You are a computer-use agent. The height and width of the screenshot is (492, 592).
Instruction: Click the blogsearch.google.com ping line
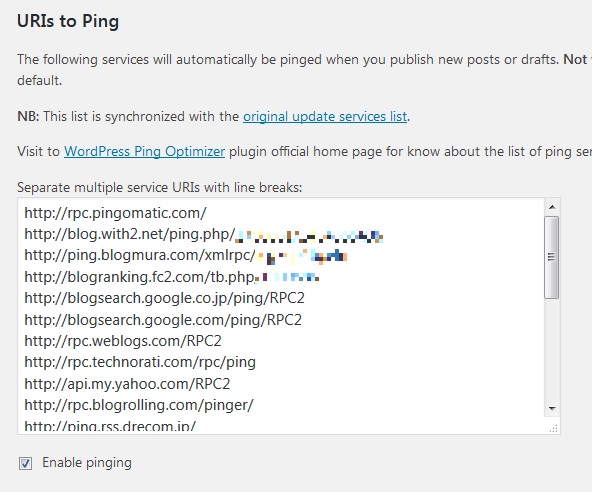click(x=163, y=320)
